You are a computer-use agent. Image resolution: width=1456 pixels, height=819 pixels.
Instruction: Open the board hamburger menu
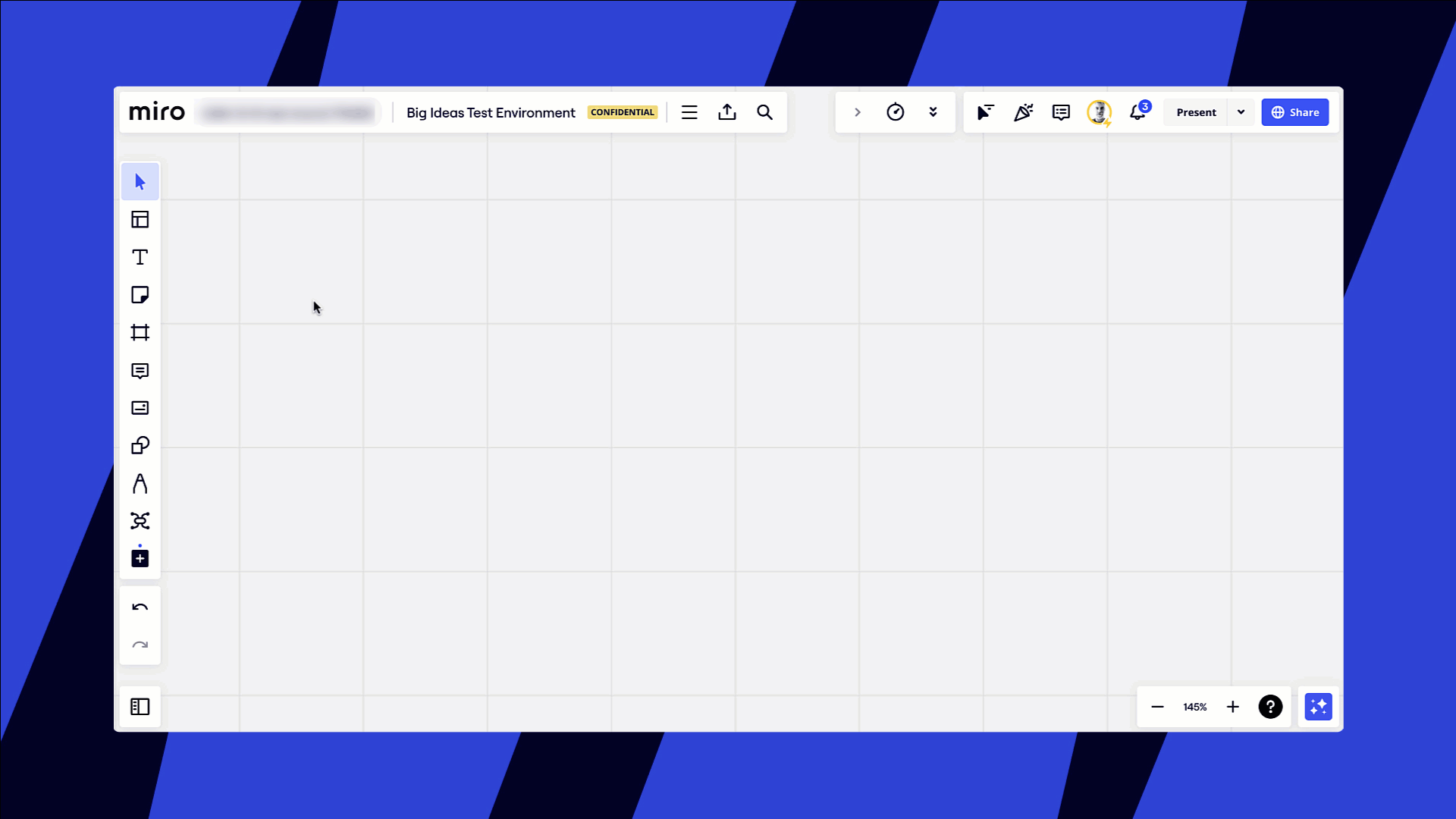point(689,111)
